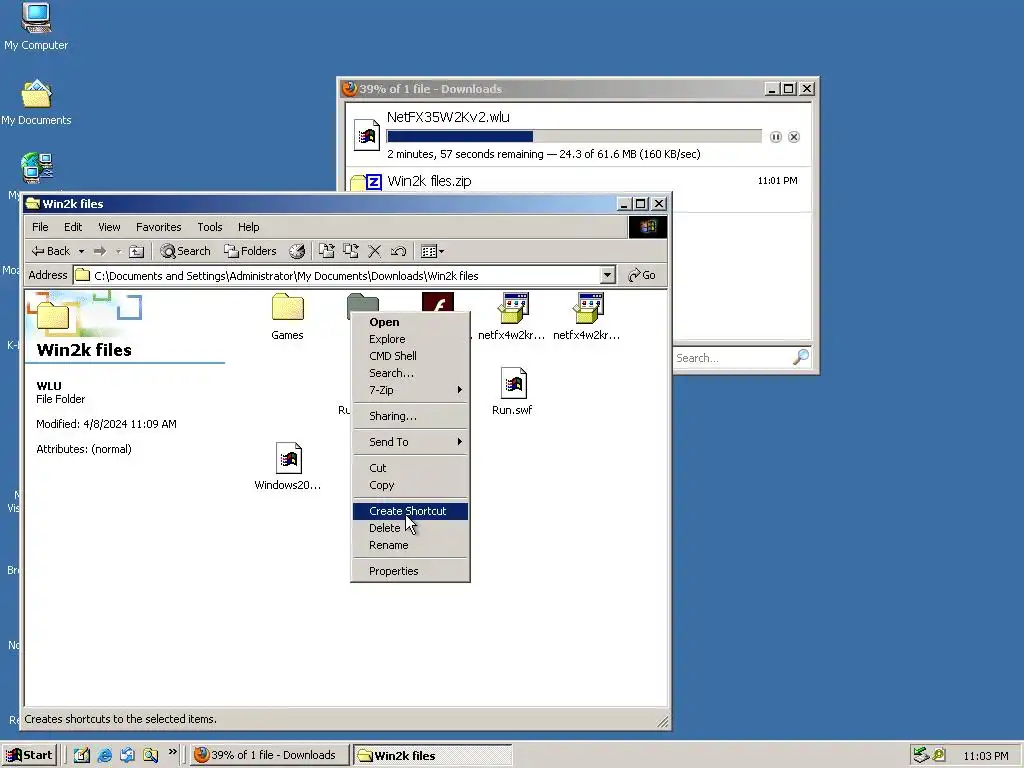Image resolution: width=1024 pixels, height=768 pixels.
Task: Open the View menu
Action: [109, 227]
